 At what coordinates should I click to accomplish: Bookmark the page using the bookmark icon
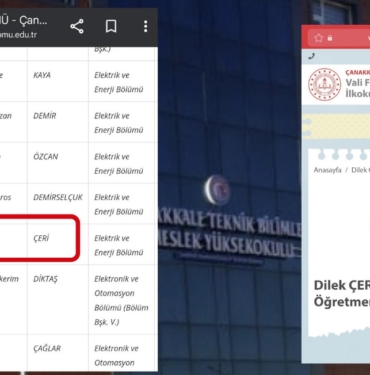pos(111,26)
